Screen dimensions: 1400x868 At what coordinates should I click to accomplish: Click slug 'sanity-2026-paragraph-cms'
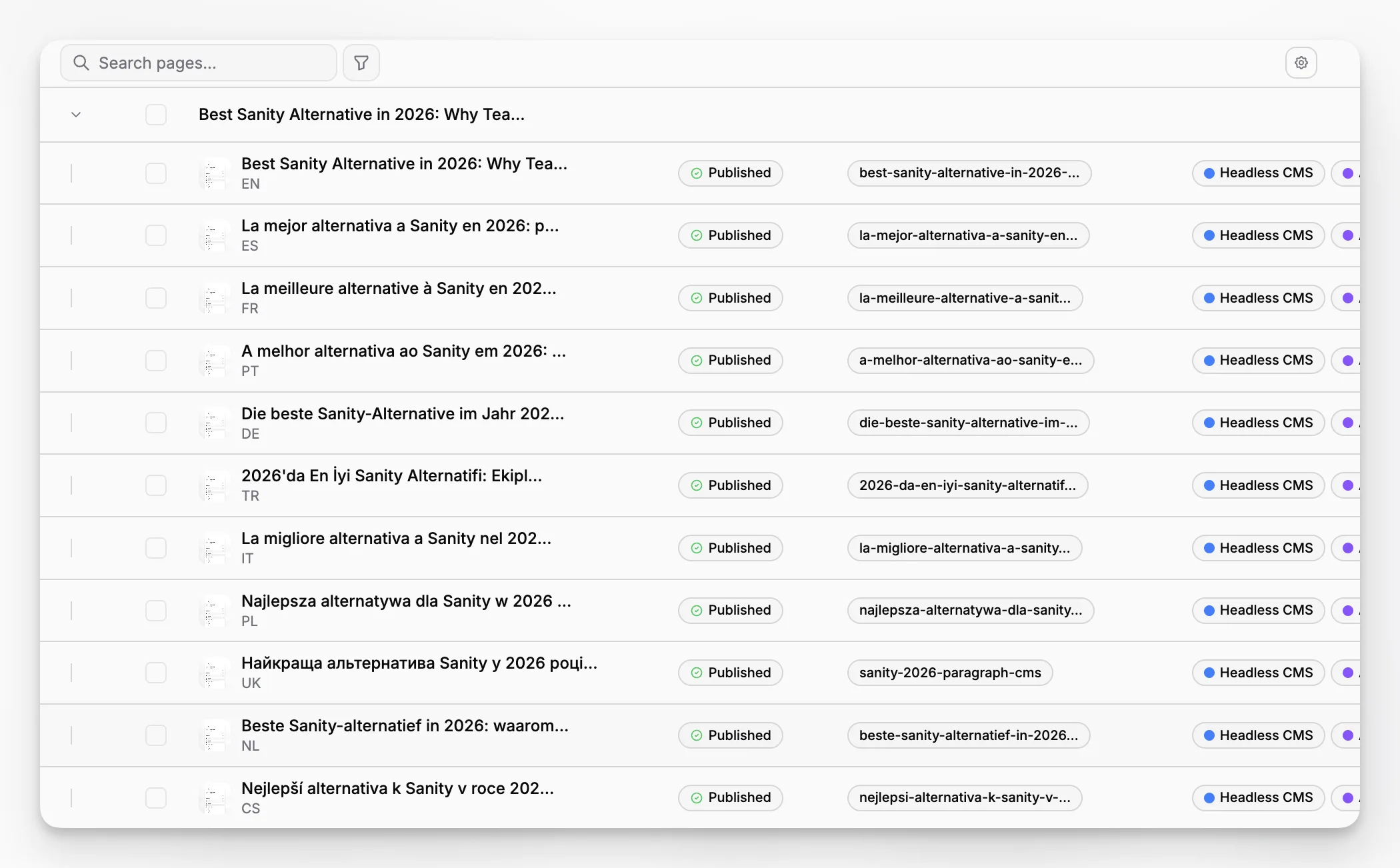pos(950,673)
